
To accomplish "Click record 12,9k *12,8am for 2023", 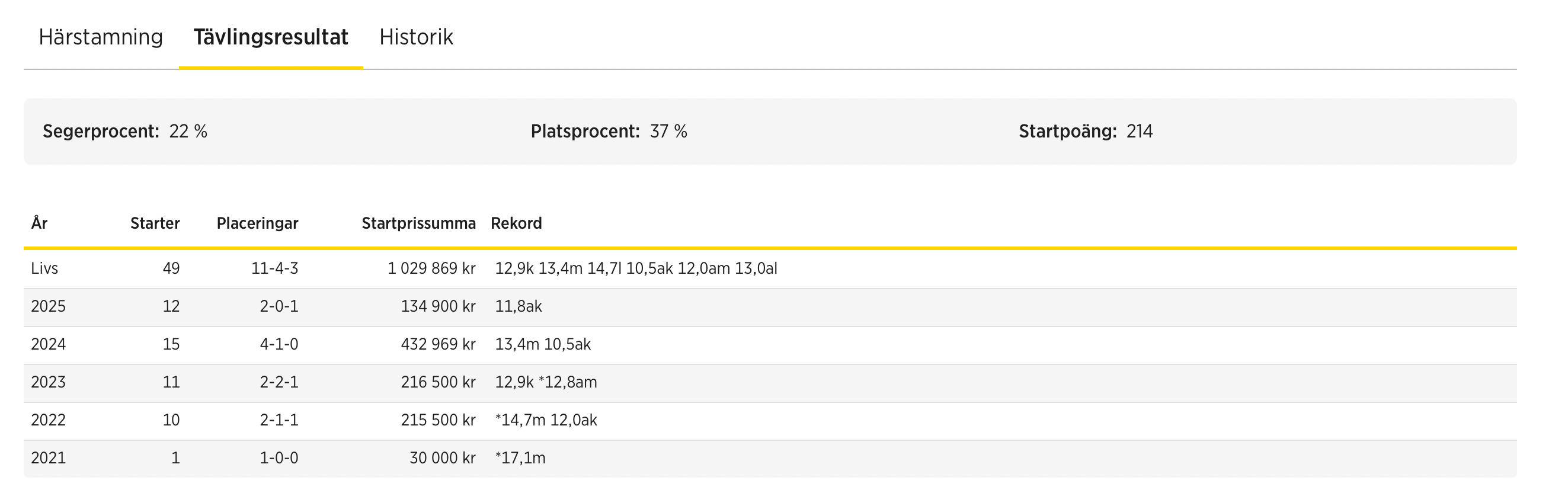I will tap(546, 382).
